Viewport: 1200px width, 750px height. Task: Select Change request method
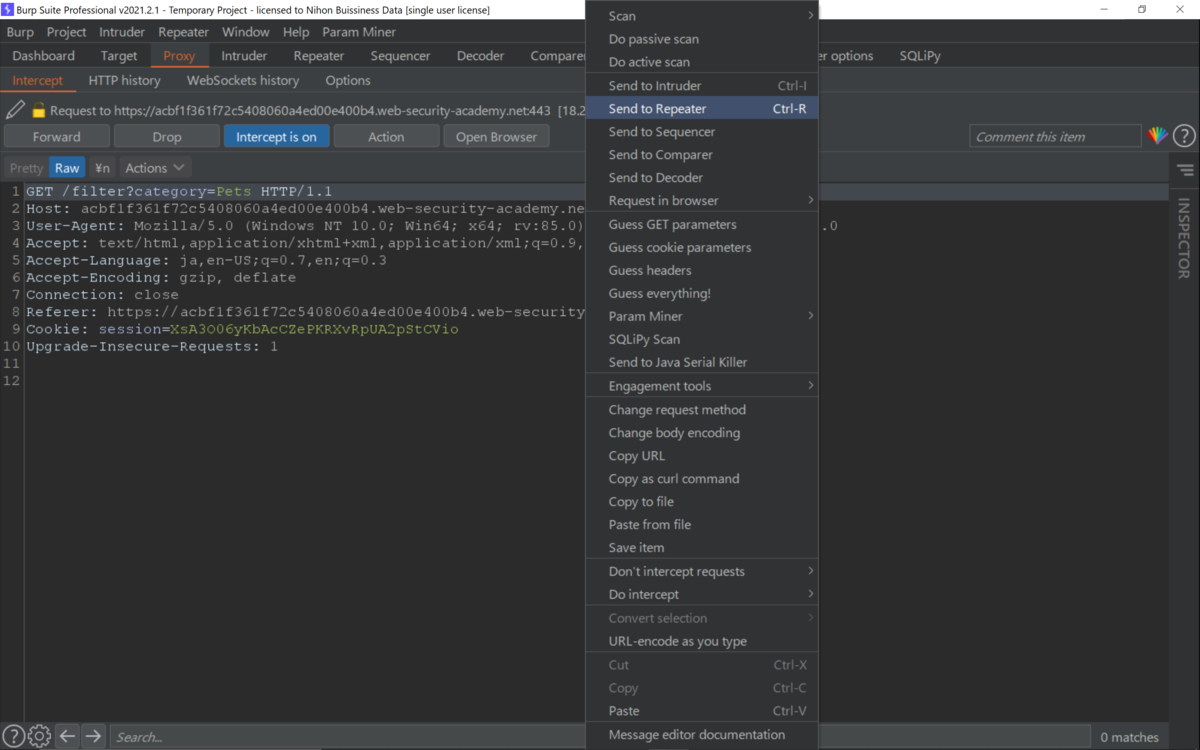pyautogui.click(x=702, y=409)
